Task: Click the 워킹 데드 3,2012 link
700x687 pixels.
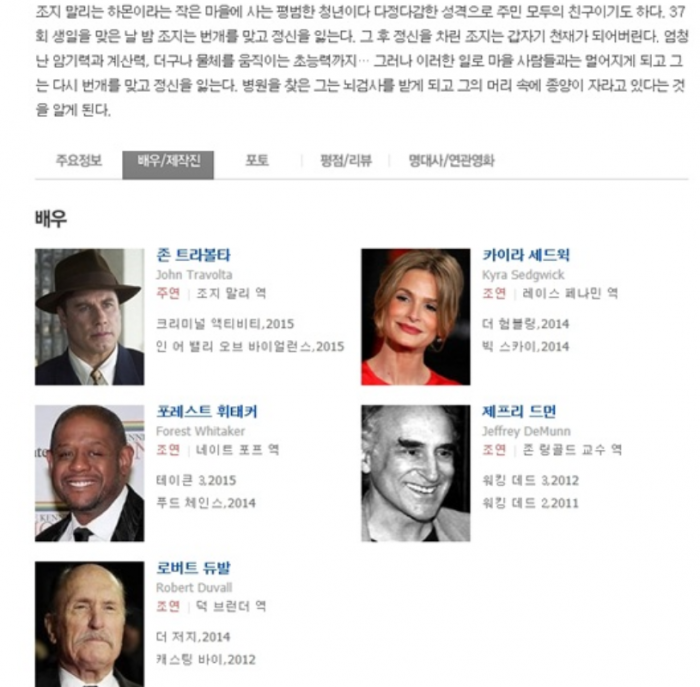Action: point(530,480)
